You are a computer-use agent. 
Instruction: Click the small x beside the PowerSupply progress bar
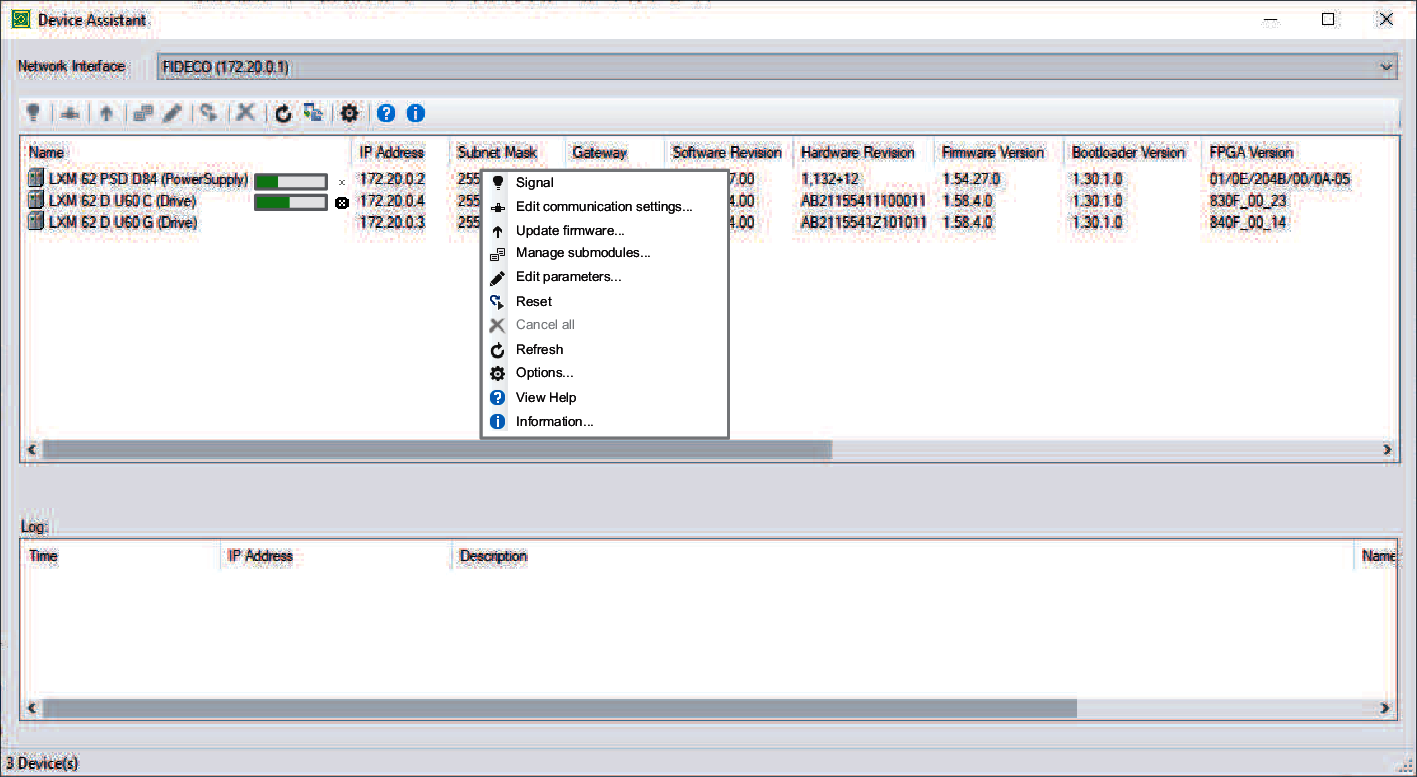(x=342, y=182)
